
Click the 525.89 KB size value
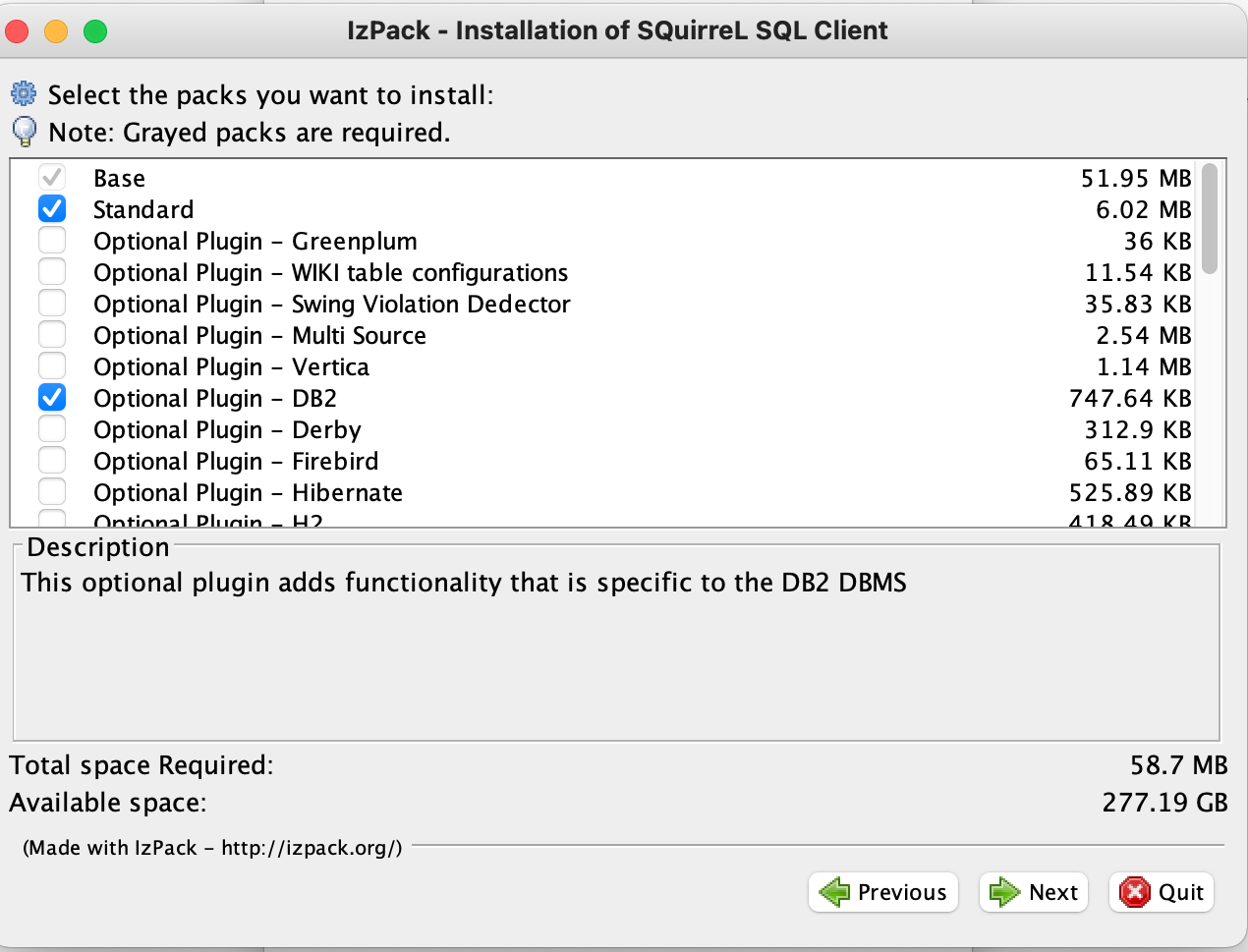pos(1130,492)
